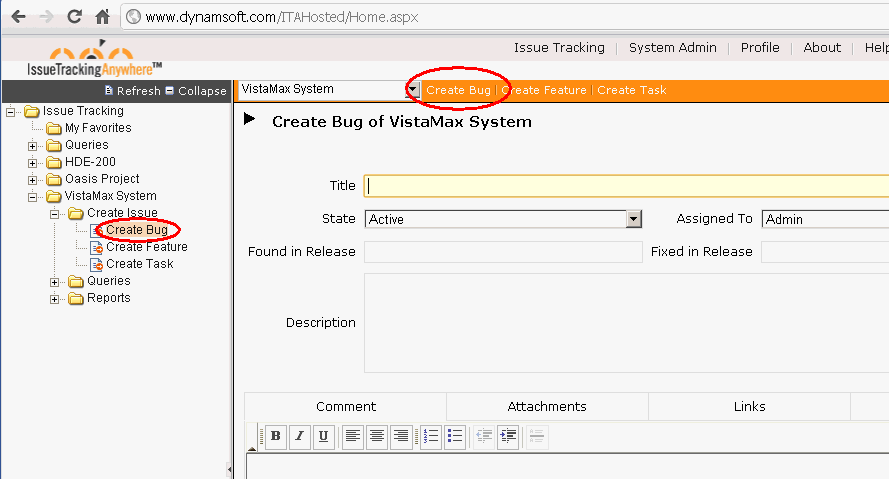Screen dimensions: 889x479
Task: Select the Create Issue folder label
Action: (x=122, y=213)
